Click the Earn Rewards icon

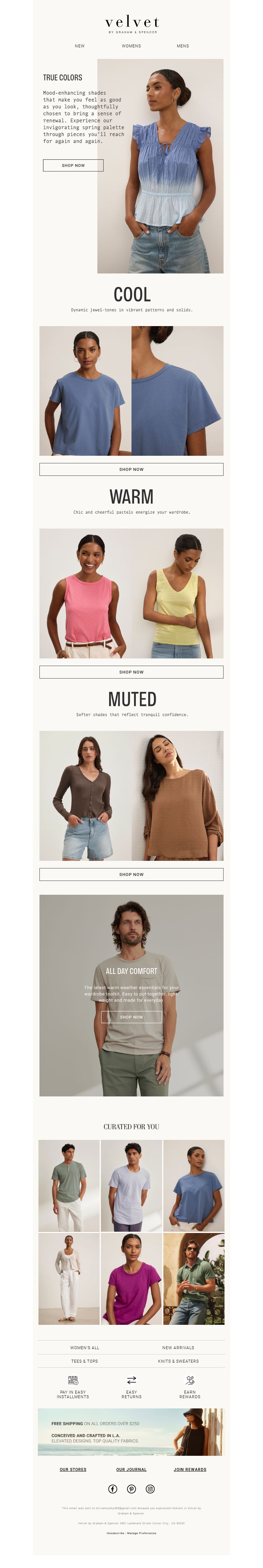click(190, 1380)
